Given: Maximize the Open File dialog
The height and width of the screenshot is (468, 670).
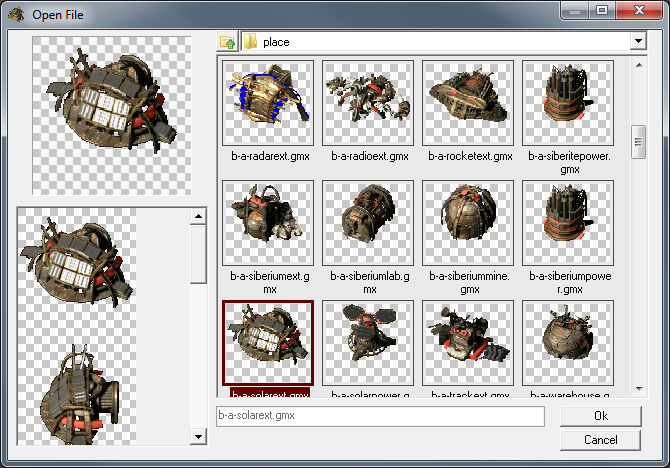Looking at the screenshot, I should [602, 10].
